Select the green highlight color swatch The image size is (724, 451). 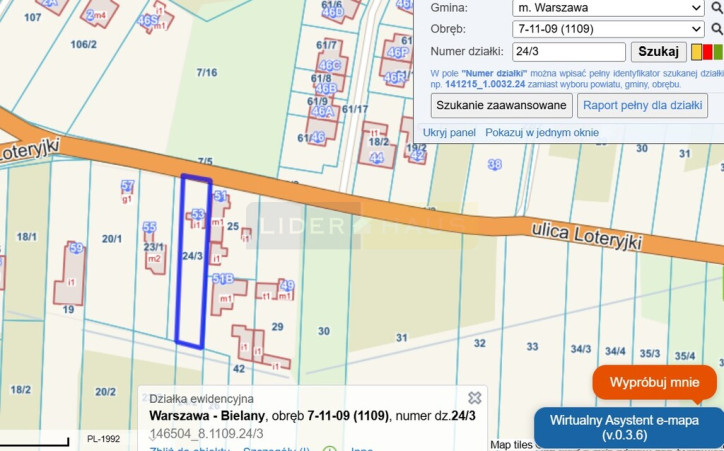[x=718, y=52]
